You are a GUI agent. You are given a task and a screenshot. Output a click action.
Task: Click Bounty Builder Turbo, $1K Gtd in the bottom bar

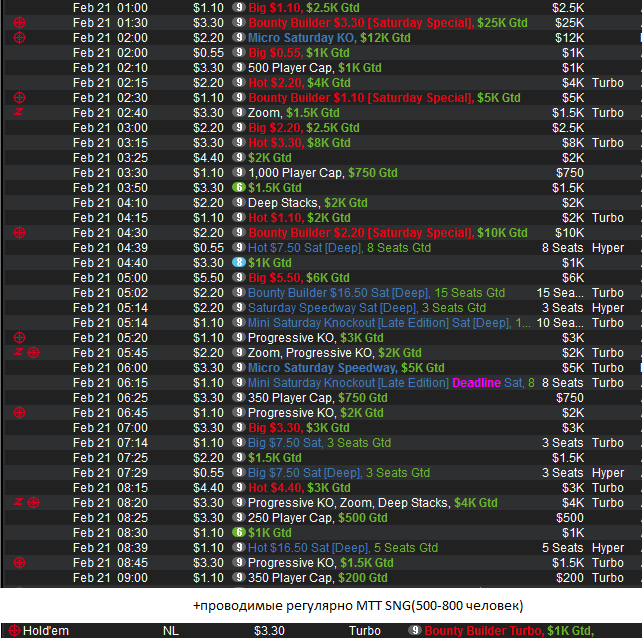point(509,631)
